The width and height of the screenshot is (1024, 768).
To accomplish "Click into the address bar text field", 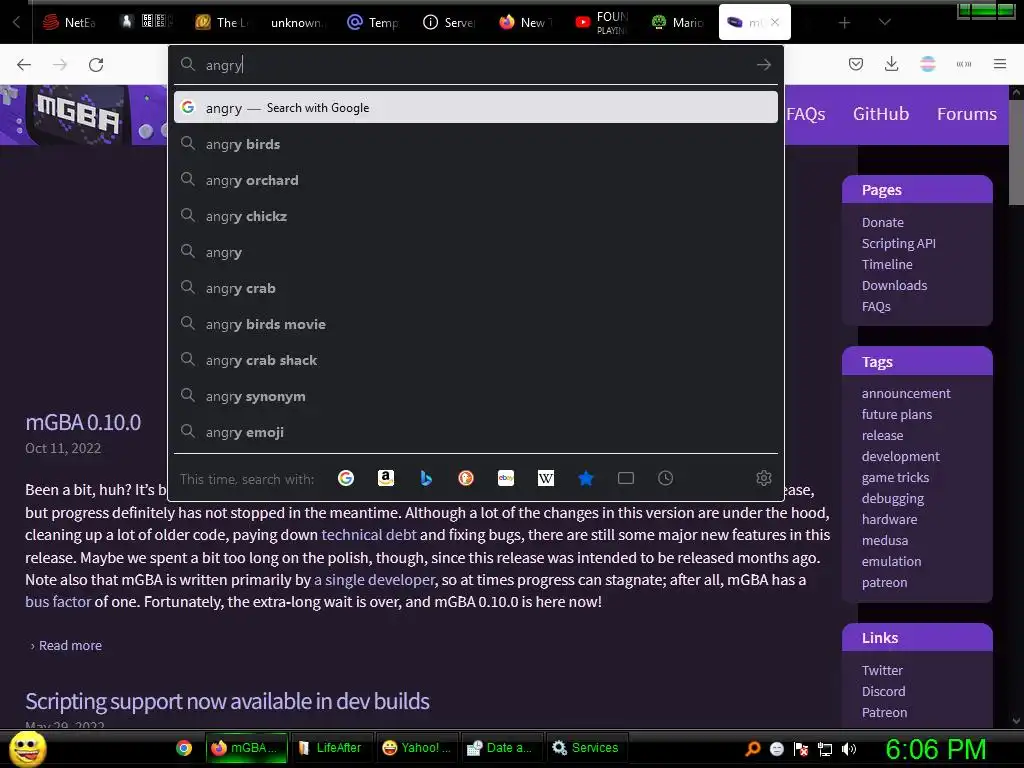I will (x=477, y=65).
